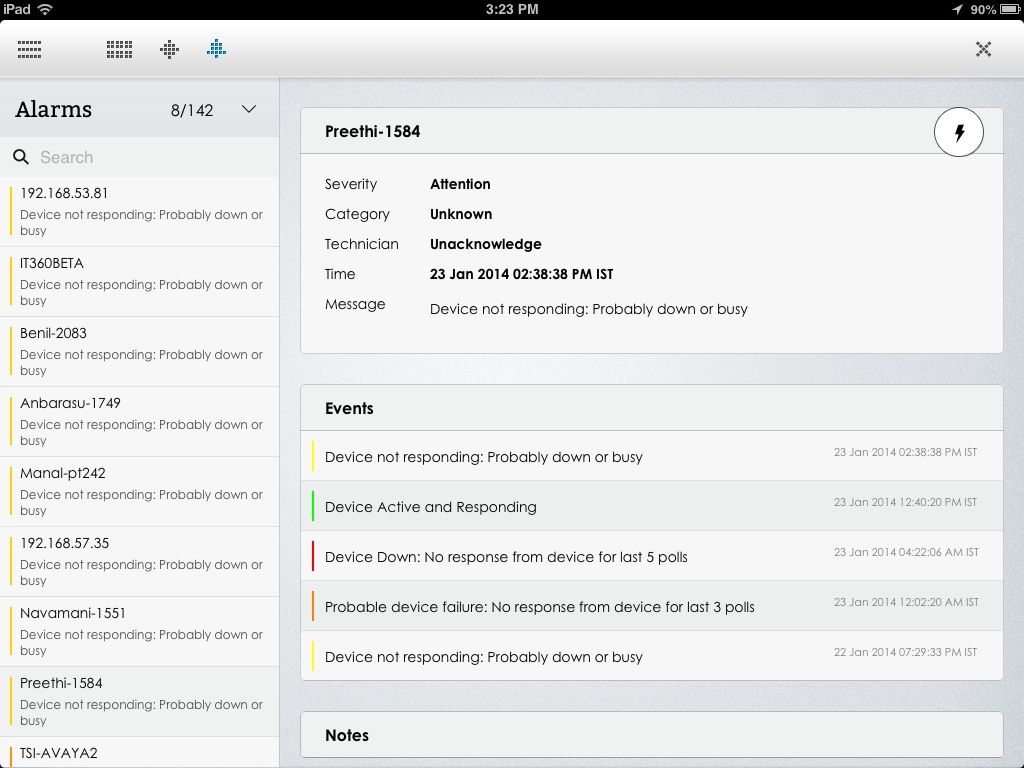Select the dense dot-grid view icon
1024x768 pixels.
120,49
